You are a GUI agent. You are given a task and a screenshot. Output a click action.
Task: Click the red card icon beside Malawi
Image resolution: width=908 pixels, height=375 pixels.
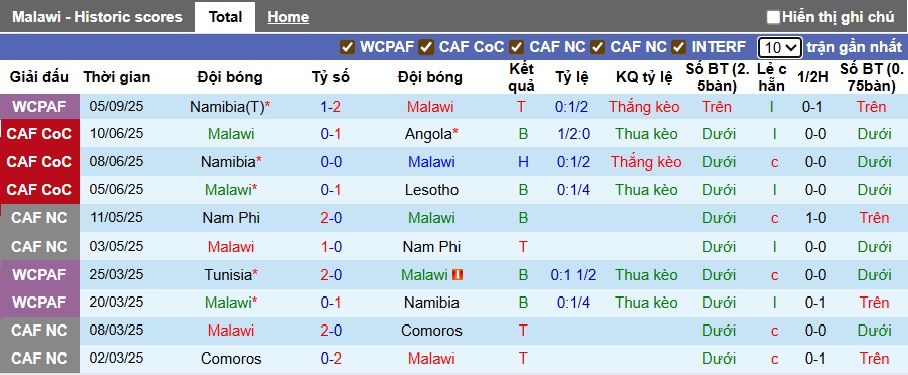[x=459, y=275]
